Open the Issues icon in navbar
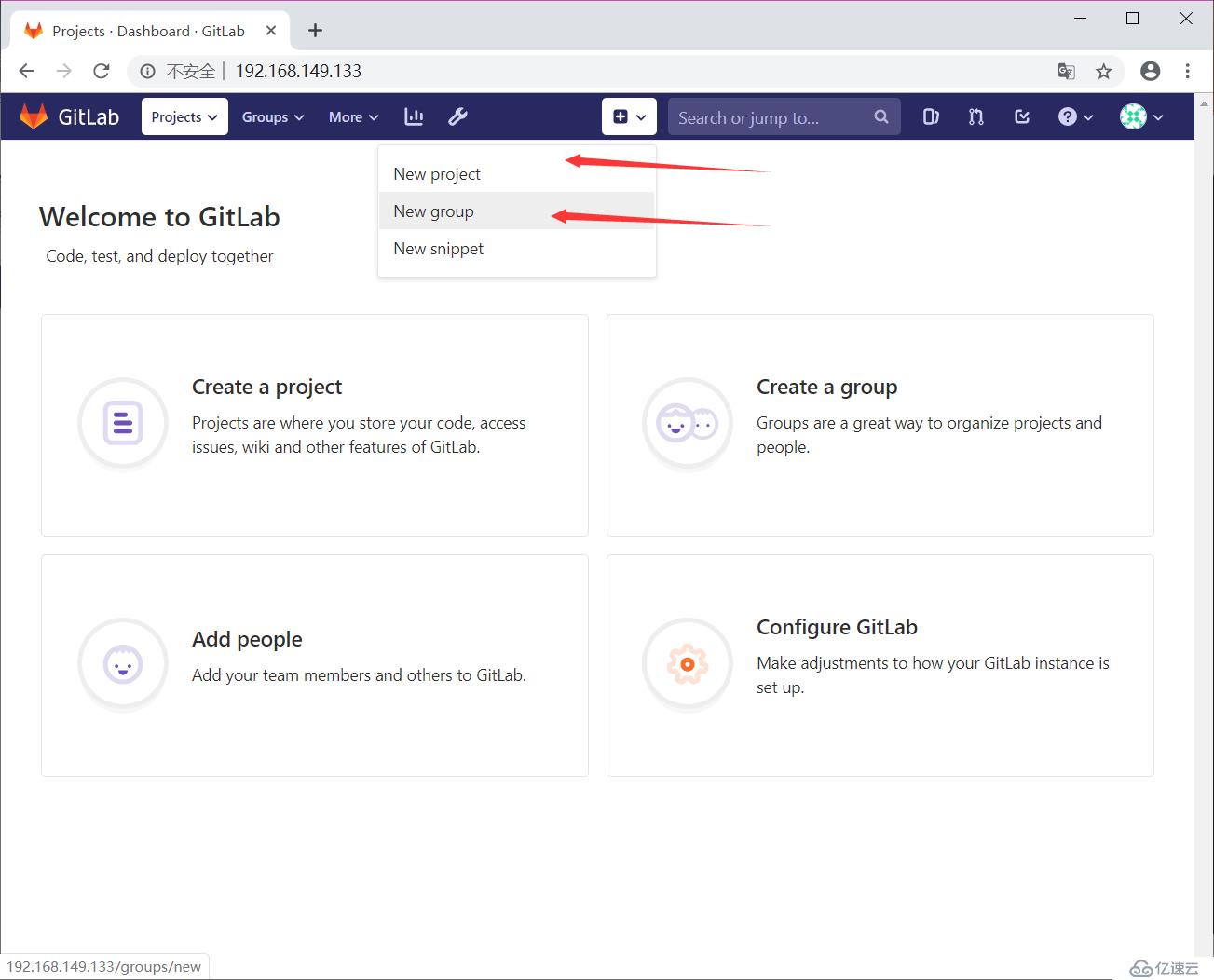1214x980 pixels. pos(931,116)
